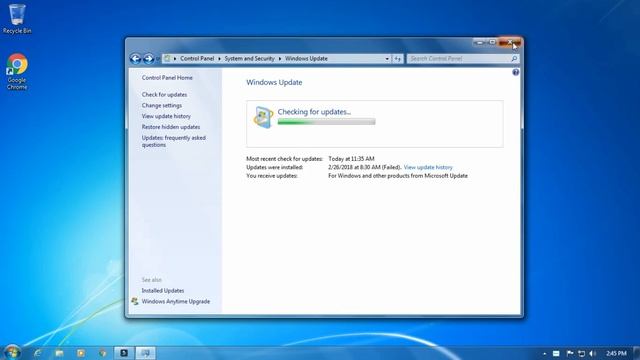Open Control Panel Home

pos(167,78)
